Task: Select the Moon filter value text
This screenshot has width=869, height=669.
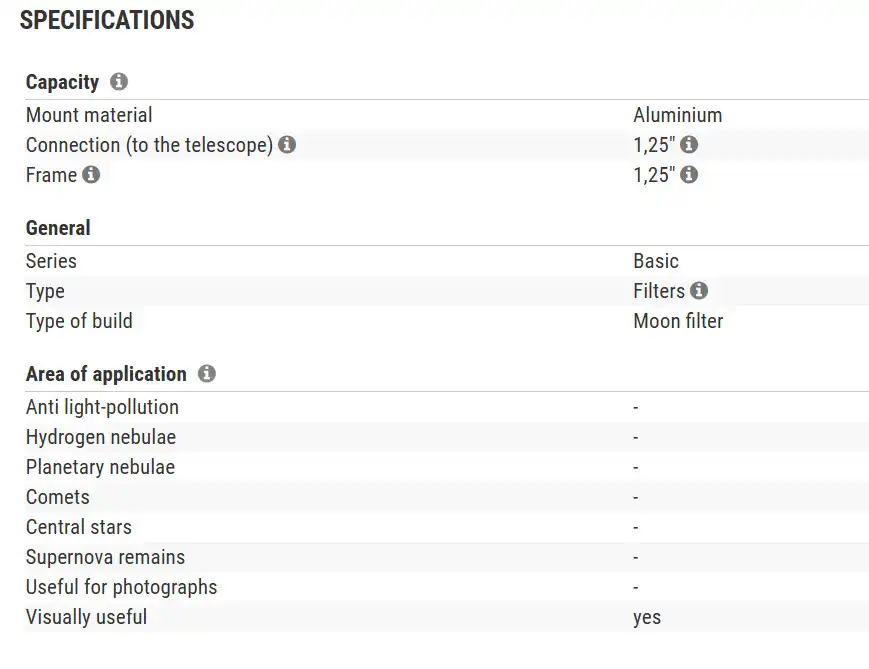Action: pyautogui.click(x=677, y=321)
